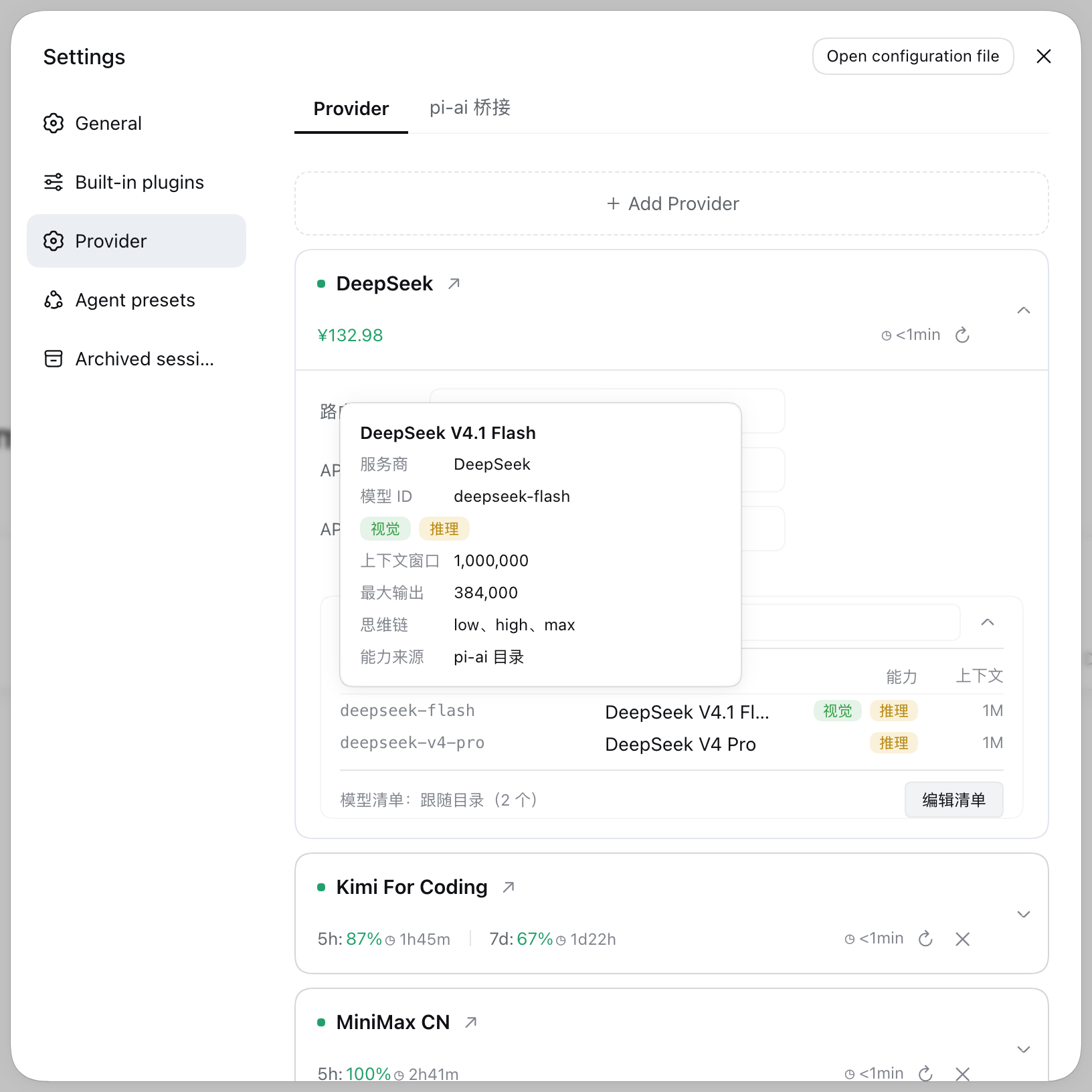Screen dimensions: 1092x1092
Task: Open DeepSeek external link arrow
Action: (x=454, y=284)
